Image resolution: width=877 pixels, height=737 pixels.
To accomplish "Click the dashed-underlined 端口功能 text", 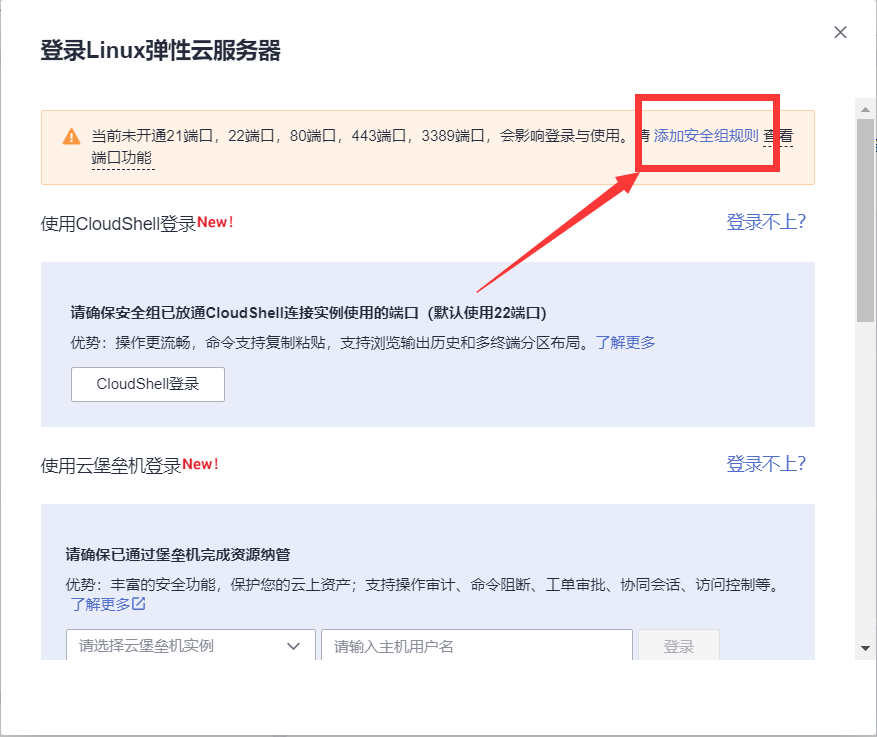I will (123, 157).
